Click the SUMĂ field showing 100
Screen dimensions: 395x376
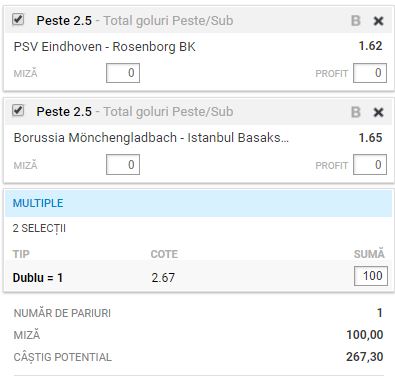pos(371,276)
